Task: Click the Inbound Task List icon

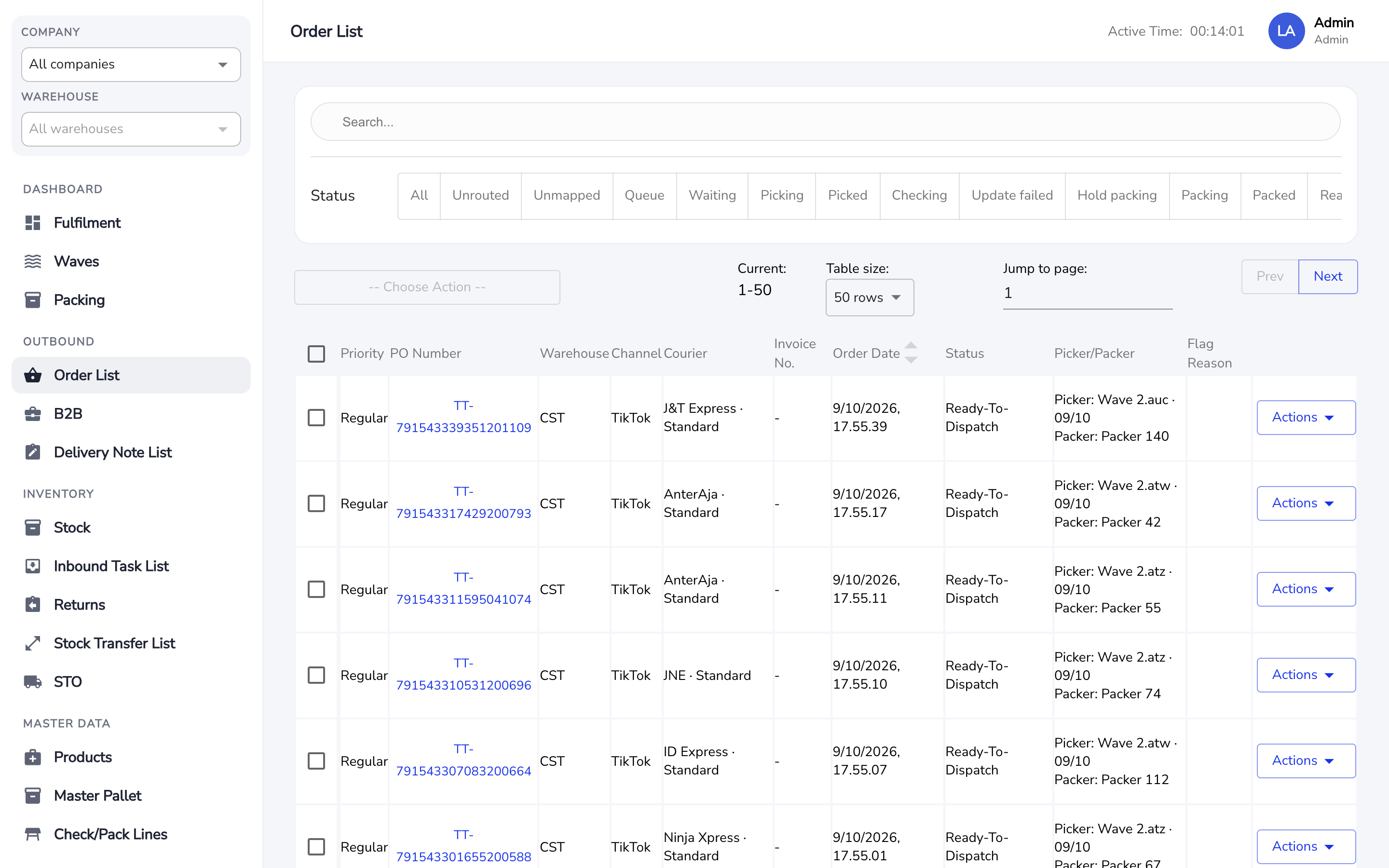Action: click(33, 566)
